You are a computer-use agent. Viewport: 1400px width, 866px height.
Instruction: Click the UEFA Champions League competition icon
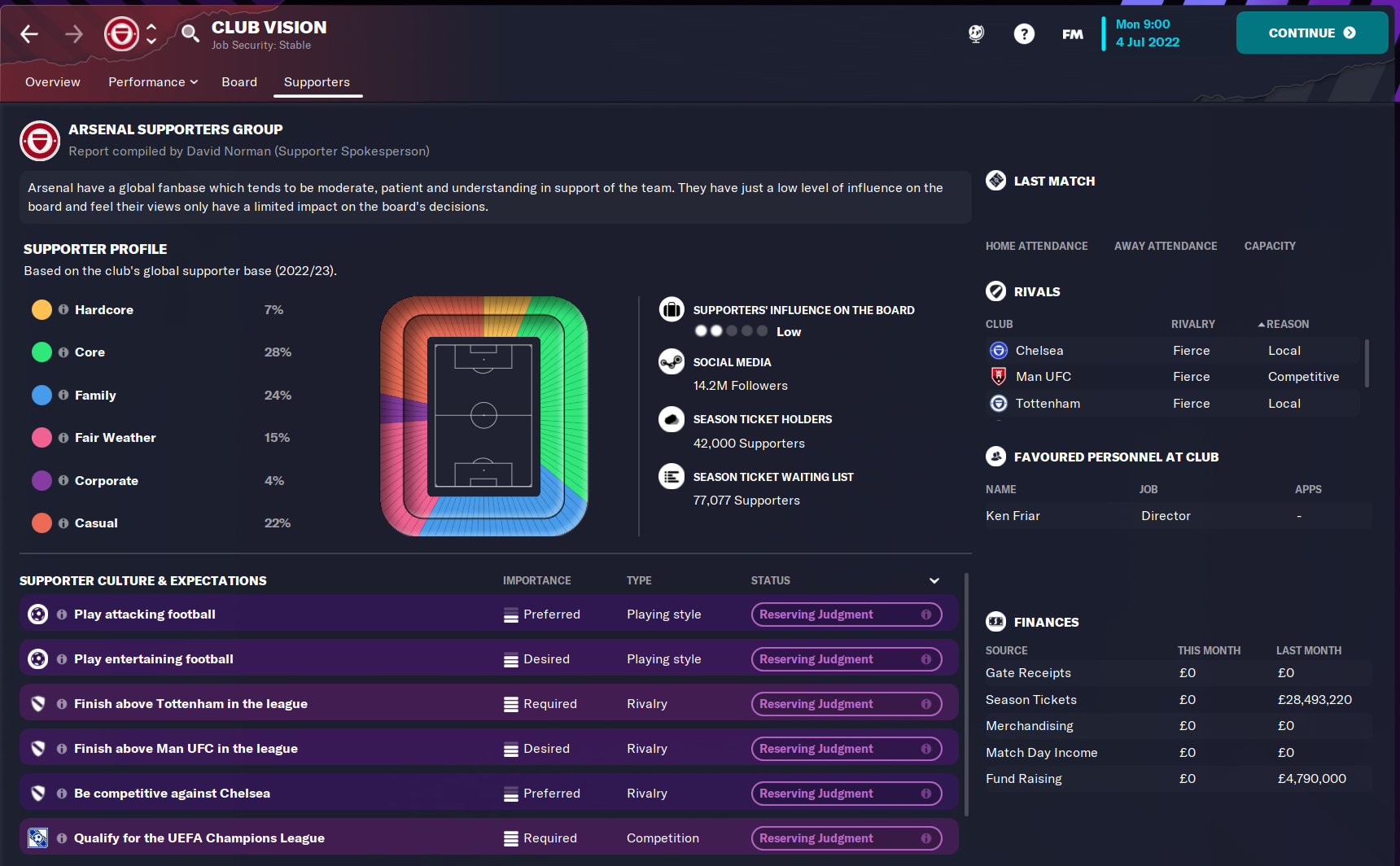point(37,838)
